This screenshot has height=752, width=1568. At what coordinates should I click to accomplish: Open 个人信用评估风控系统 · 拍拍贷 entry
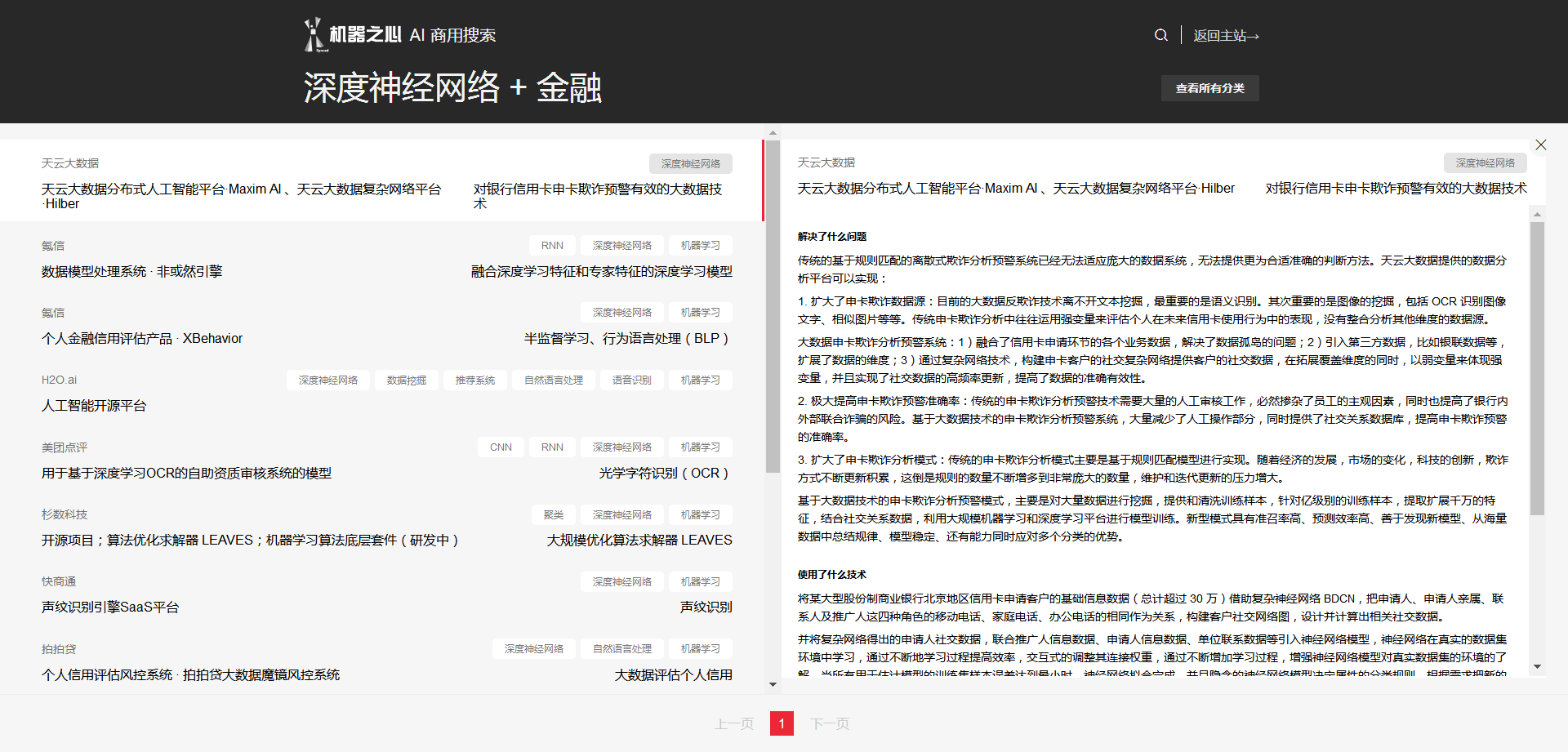(190, 674)
